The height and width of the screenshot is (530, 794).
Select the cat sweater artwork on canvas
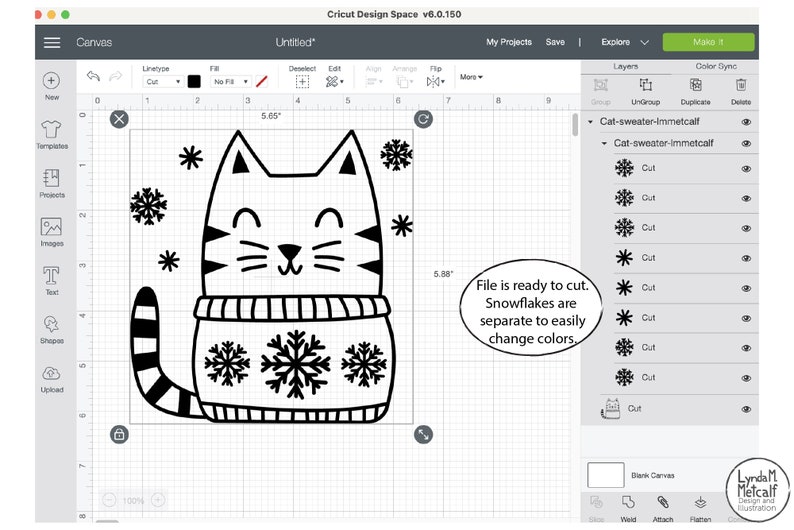pos(271,276)
